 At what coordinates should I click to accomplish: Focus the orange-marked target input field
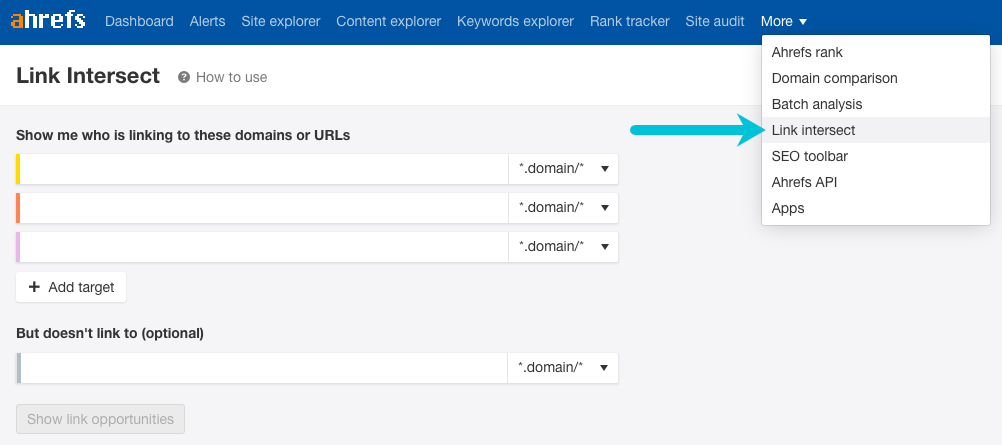(263, 208)
